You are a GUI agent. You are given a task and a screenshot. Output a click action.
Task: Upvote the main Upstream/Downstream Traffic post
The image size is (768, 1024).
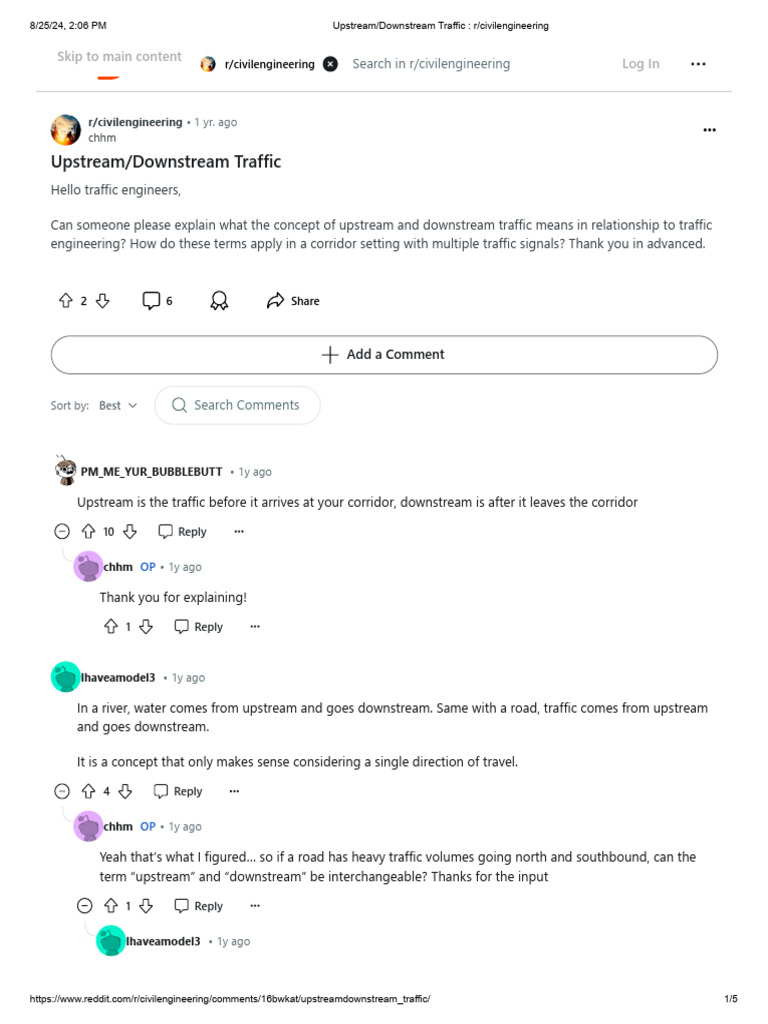click(65, 300)
